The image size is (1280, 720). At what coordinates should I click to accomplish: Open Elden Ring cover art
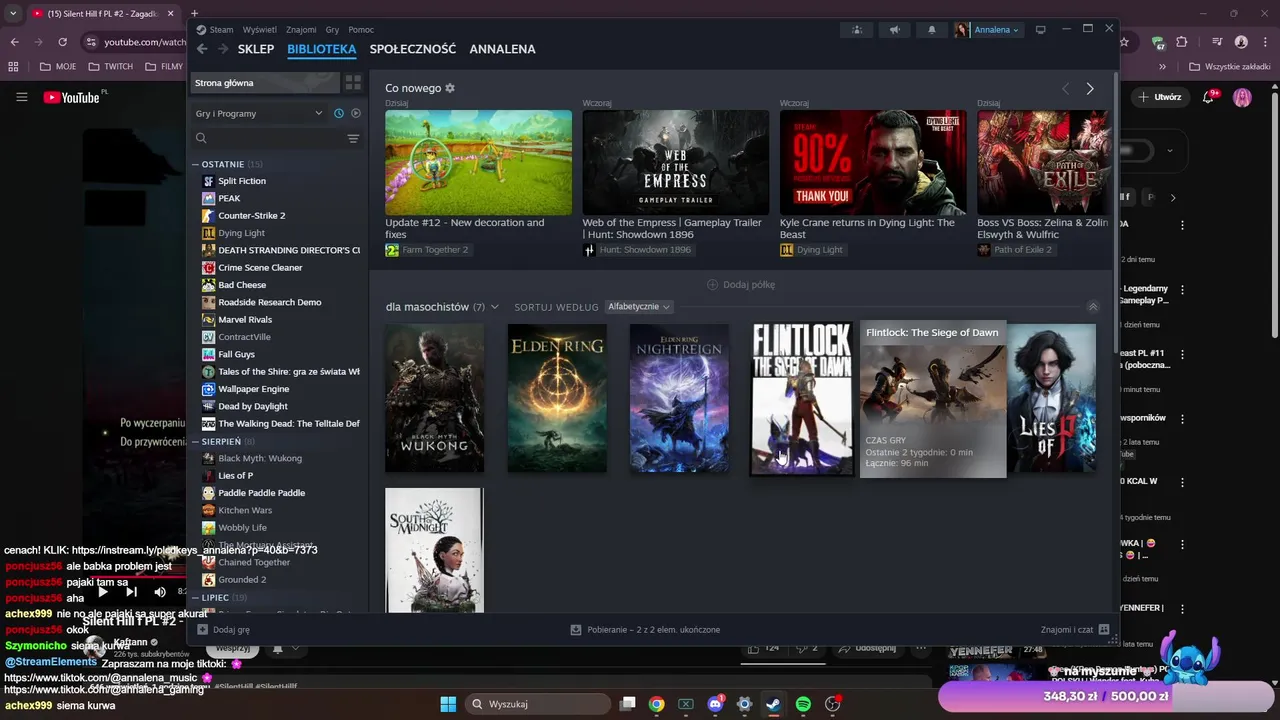(x=557, y=398)
